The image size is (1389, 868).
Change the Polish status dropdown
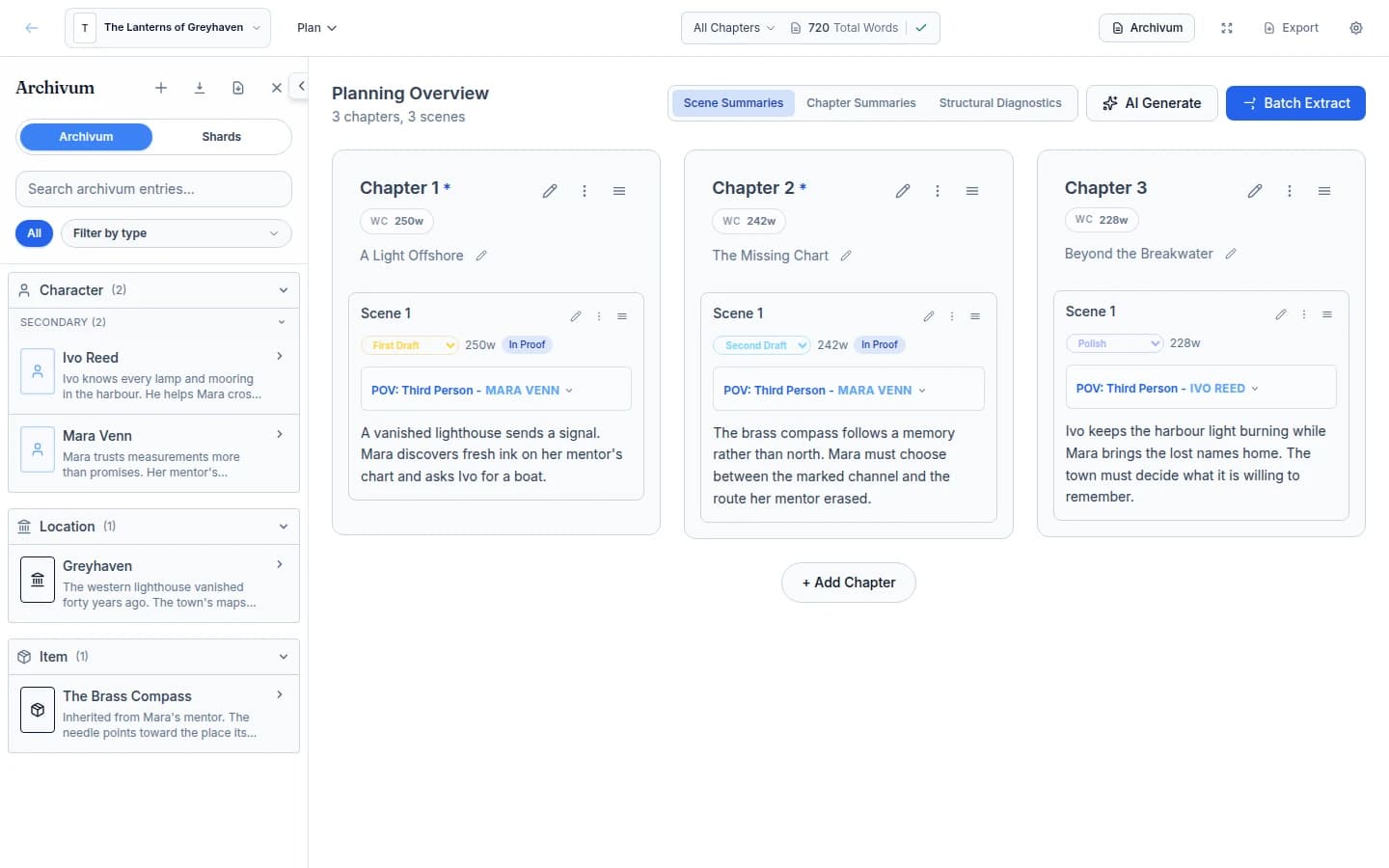click(x=1114, y=343)
